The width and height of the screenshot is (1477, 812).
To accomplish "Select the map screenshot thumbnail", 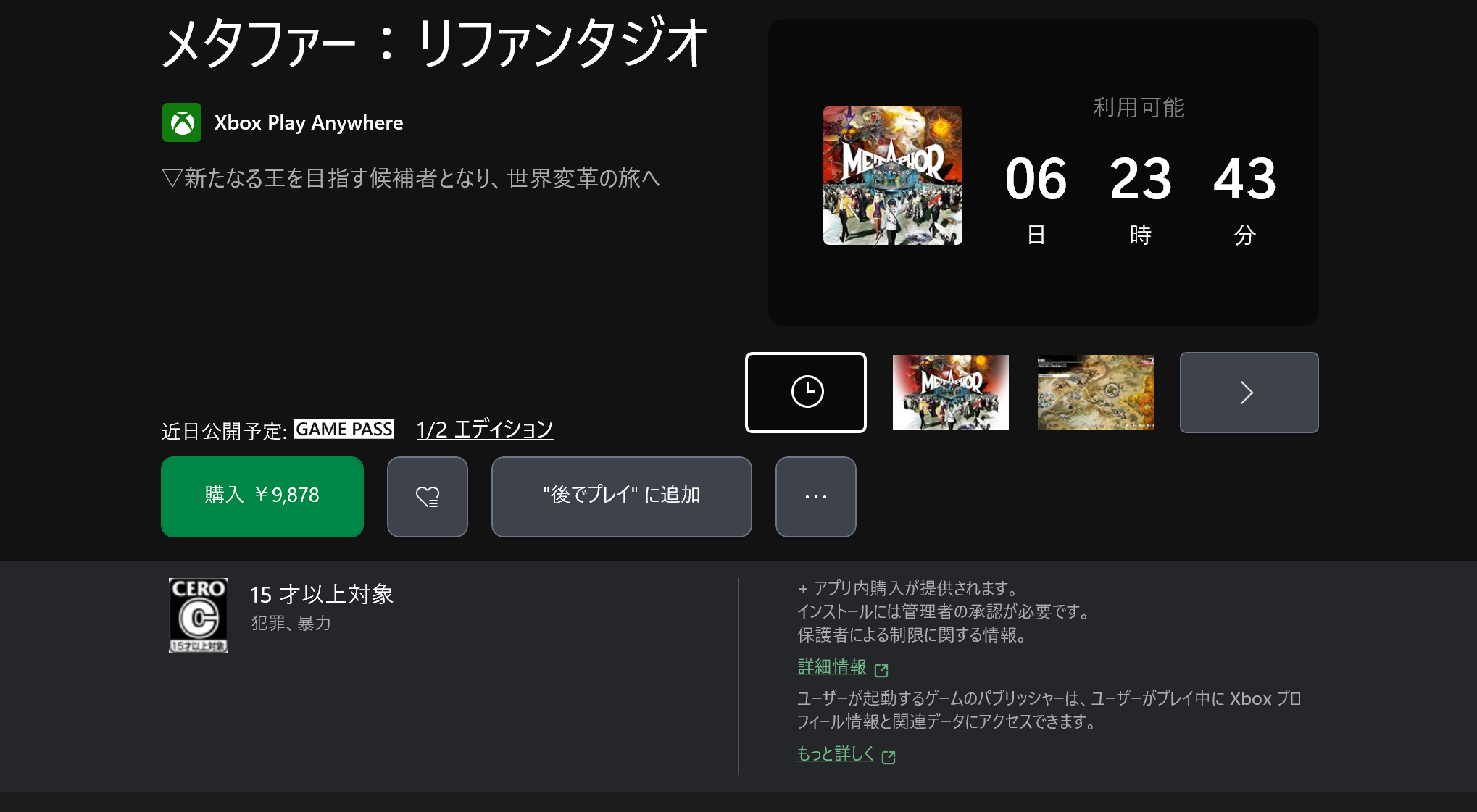I will coord(1096,393).
